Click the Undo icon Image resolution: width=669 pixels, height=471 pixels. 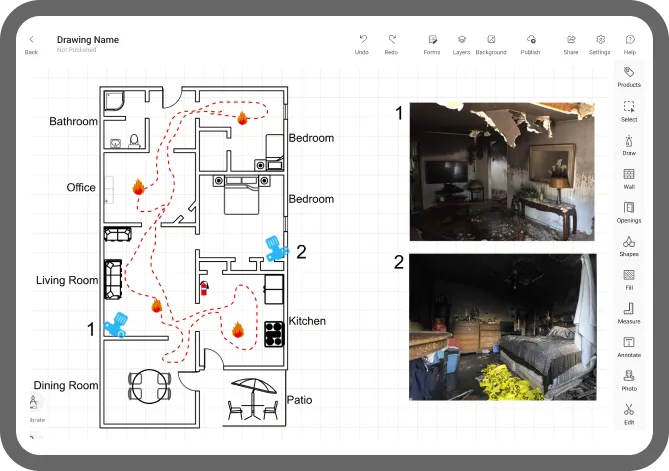point(362,40)
